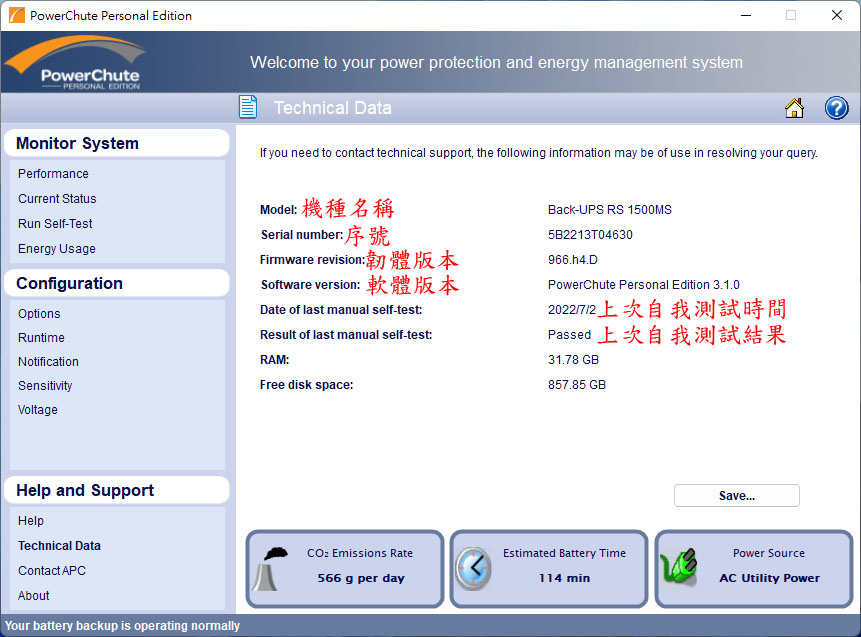Open the About page
This screenshot has height=637, width=861.
pyautogui.click(x=33, y=596)
